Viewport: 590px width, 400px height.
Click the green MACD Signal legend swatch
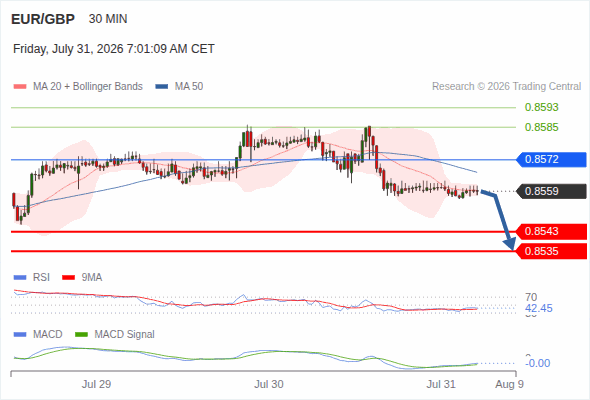pyautogui.click(x=81, y=335)
